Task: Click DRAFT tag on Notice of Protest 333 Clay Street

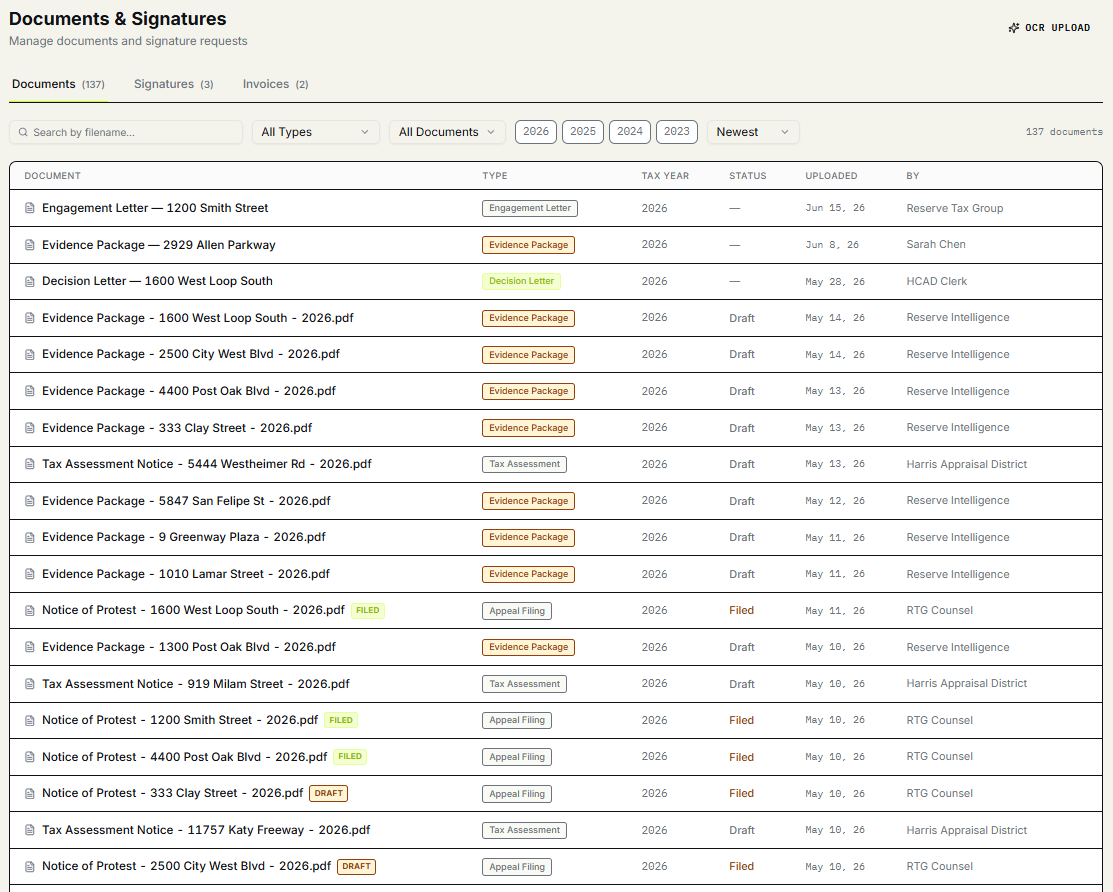Action: [x=329, y=793]
